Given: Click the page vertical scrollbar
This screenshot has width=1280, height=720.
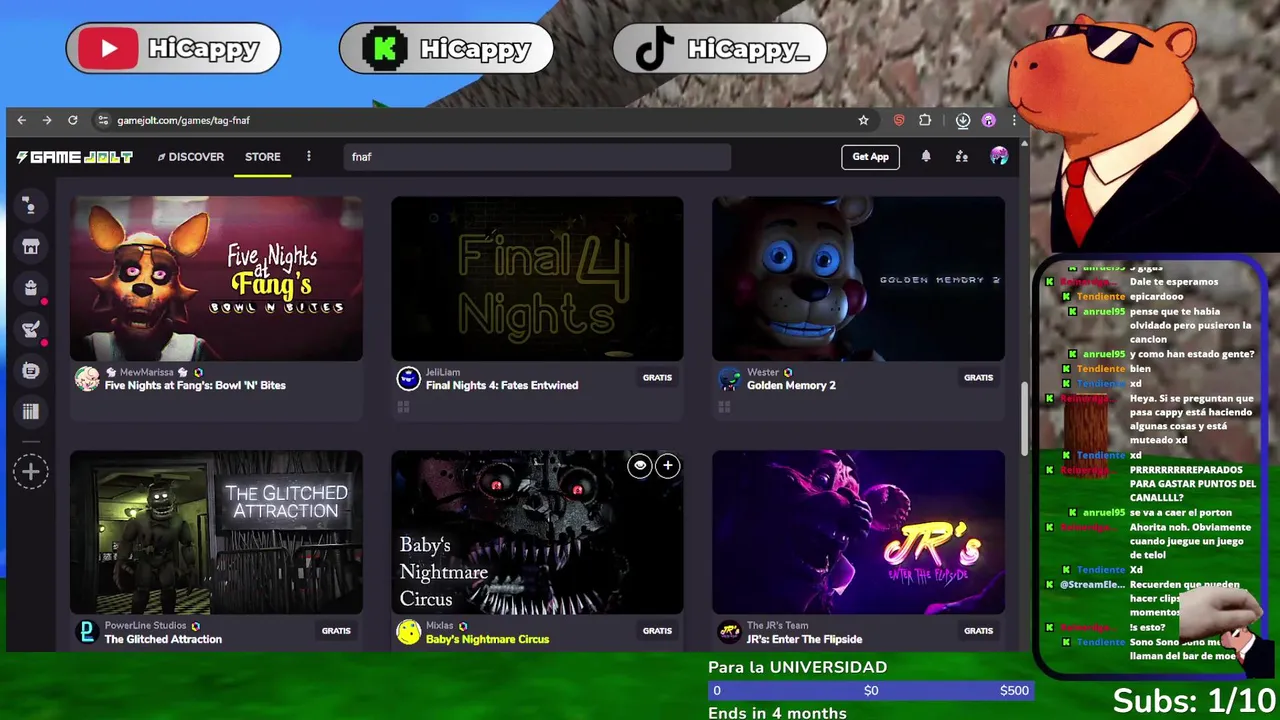Looking at the screenshot, I should (x=1023, y=417).
